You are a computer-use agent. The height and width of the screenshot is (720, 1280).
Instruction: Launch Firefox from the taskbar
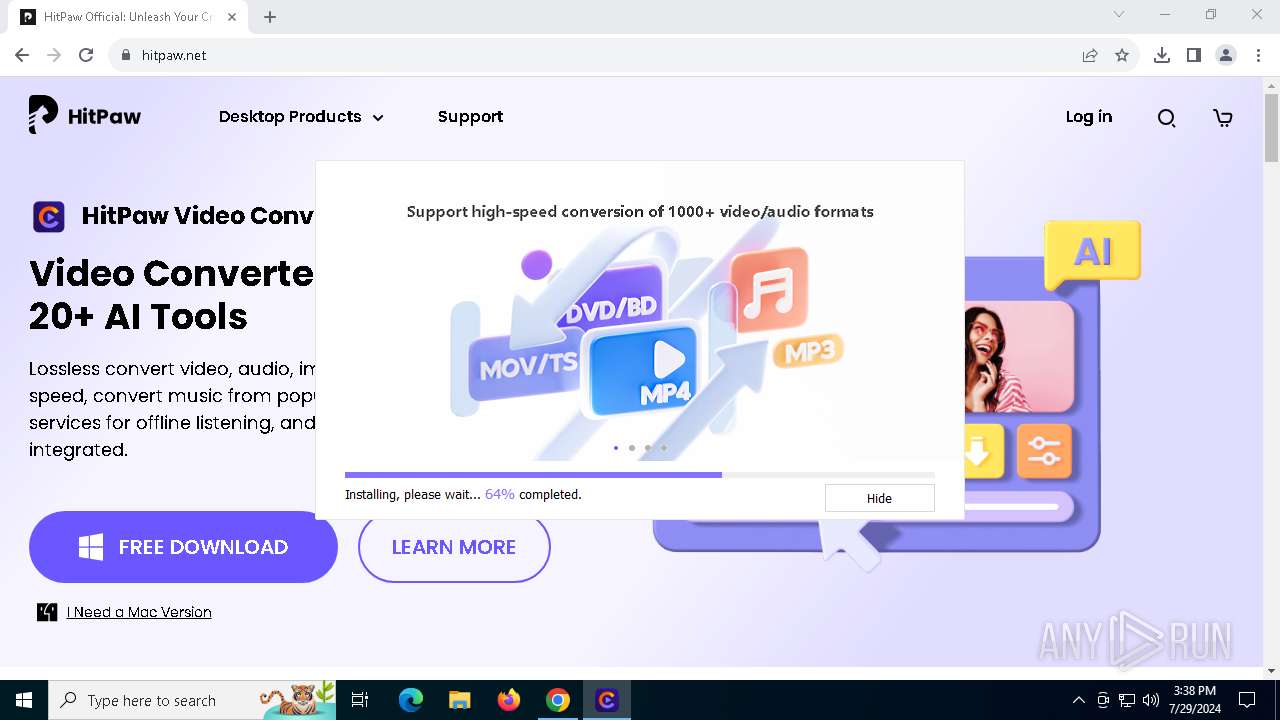pyautogui.click(x=509, y=700)
